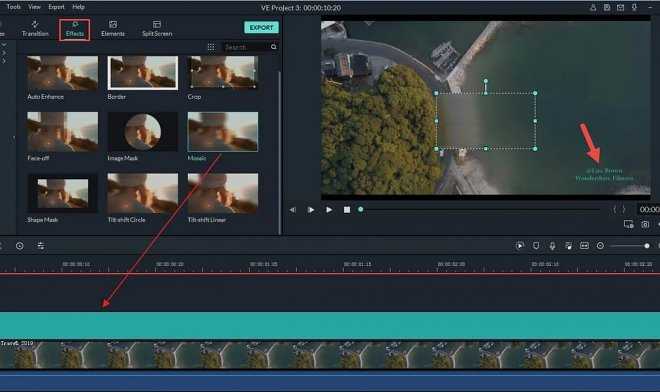Click the mosaic box top-right corner handle
The width and height of the screenshot is (660, 392).
click(535, 93)
